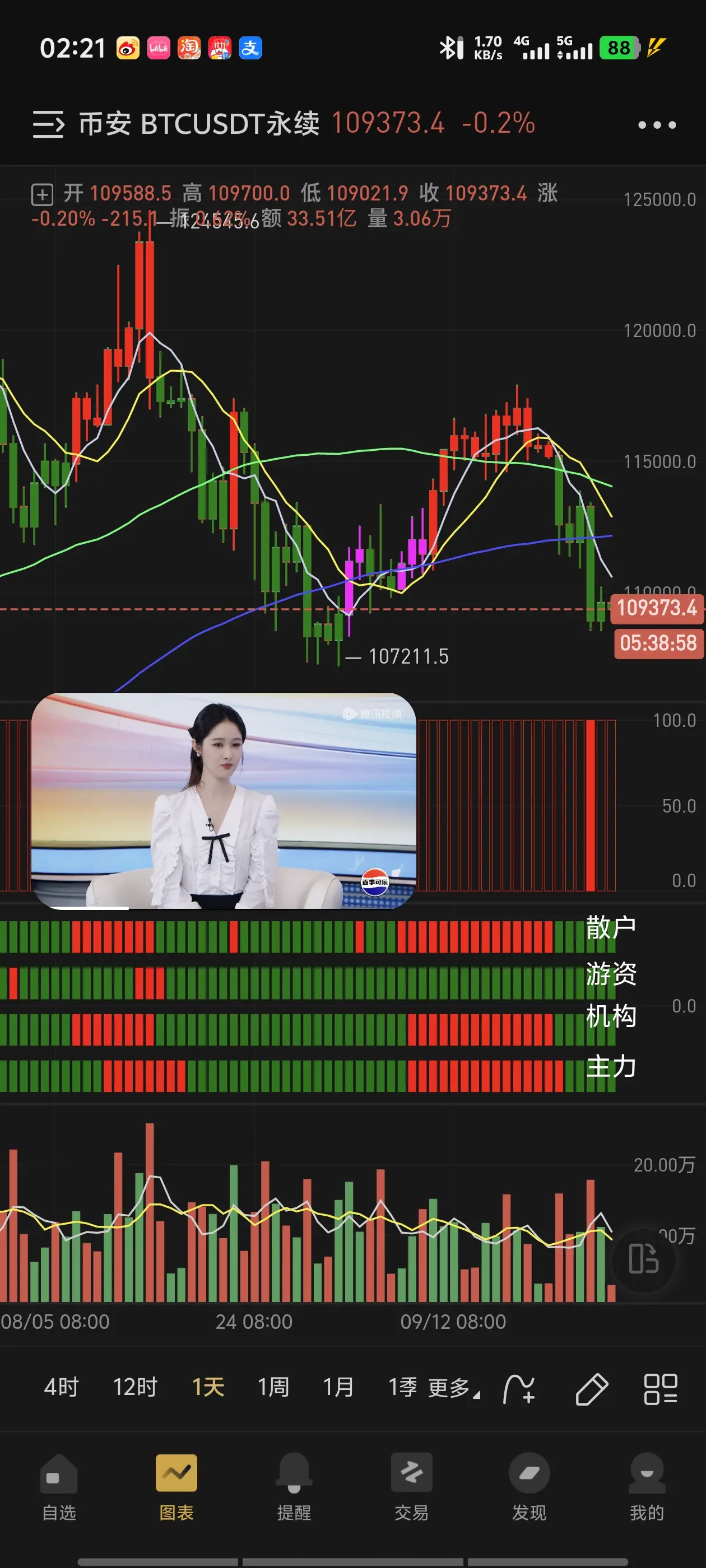Select the 4时 timeframe

tap(62, 1387)
